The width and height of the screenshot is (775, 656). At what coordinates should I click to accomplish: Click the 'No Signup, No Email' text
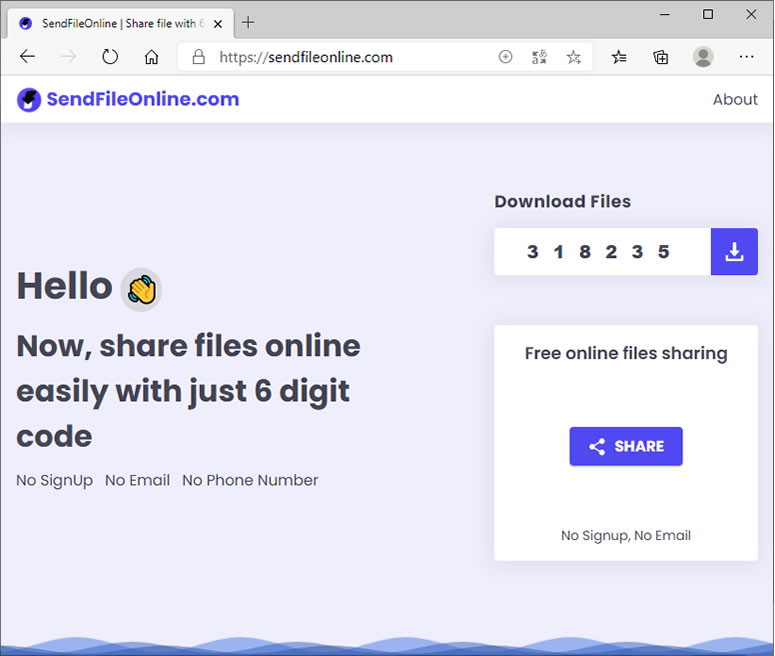point(626,535)
